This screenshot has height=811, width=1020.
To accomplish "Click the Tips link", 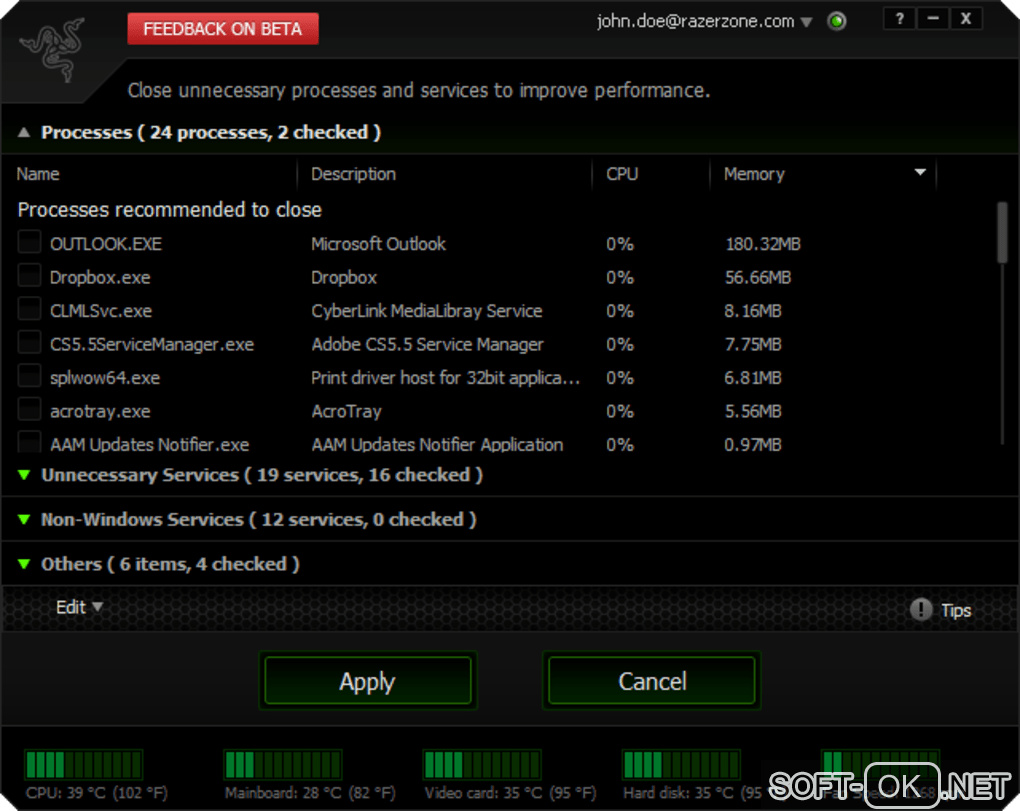I will (x=956, y=611).
